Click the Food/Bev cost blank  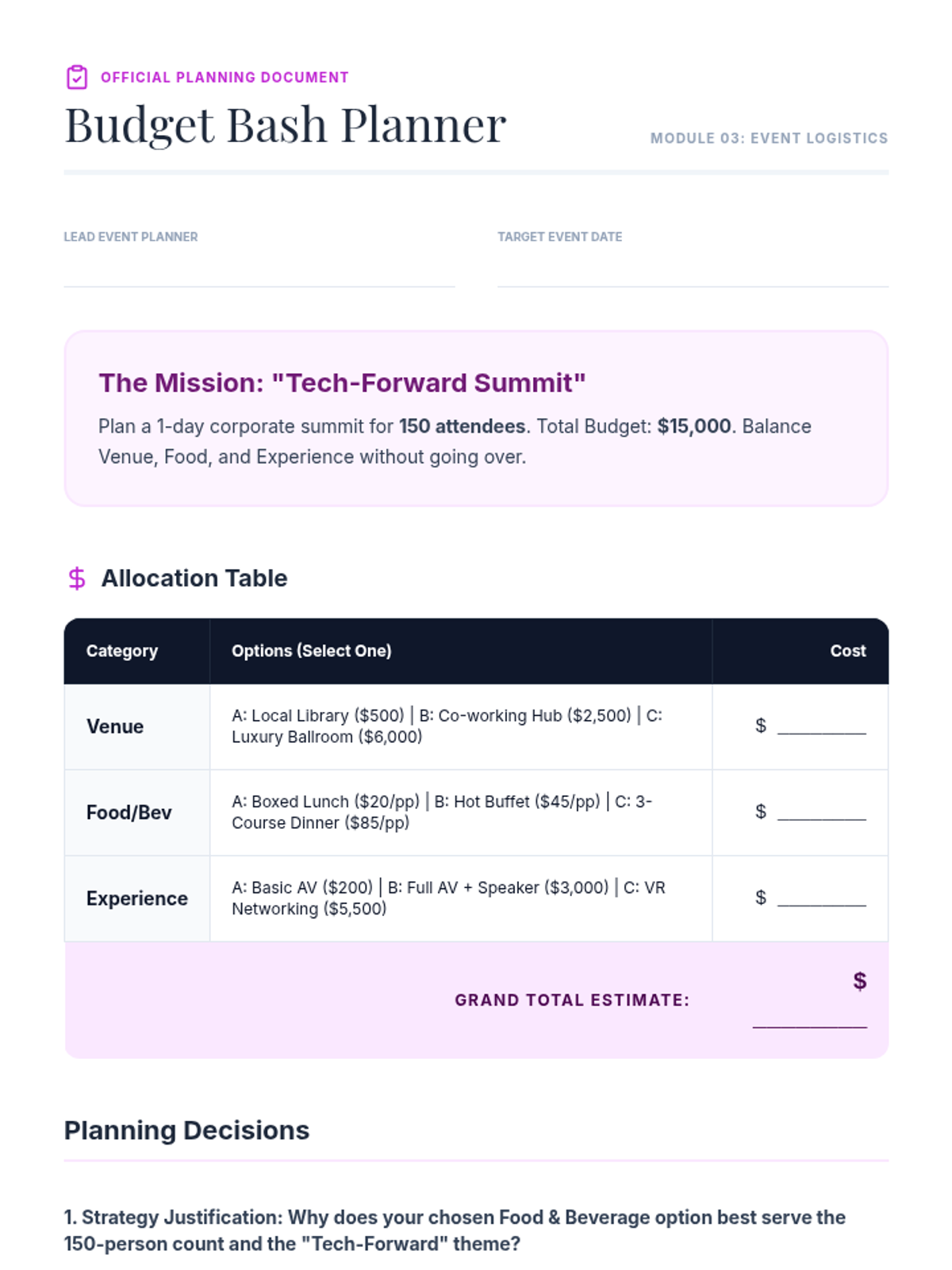pyautogui.click(x=821, y=812)
